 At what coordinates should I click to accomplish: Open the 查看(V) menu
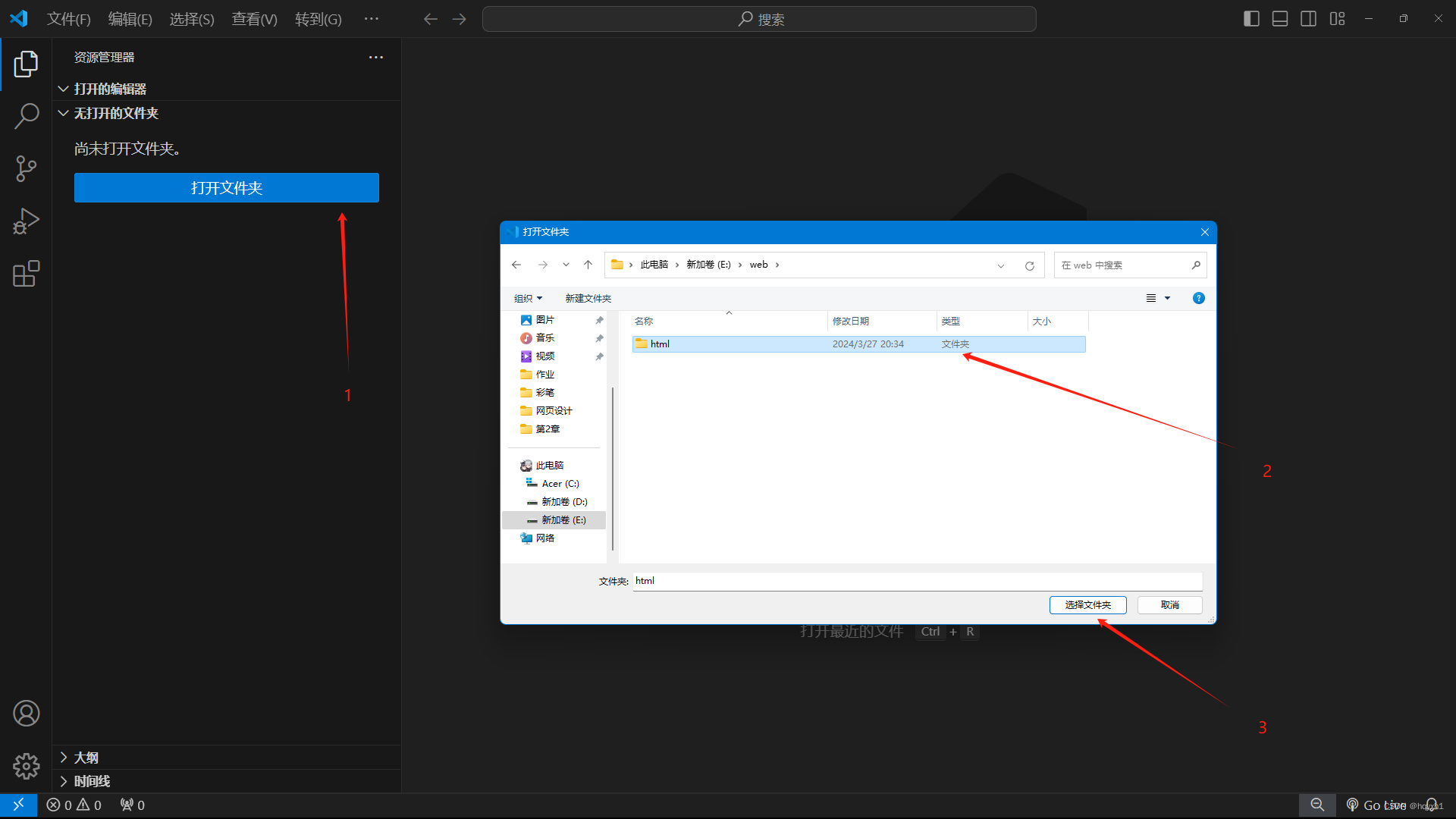[x=254, y=19]
